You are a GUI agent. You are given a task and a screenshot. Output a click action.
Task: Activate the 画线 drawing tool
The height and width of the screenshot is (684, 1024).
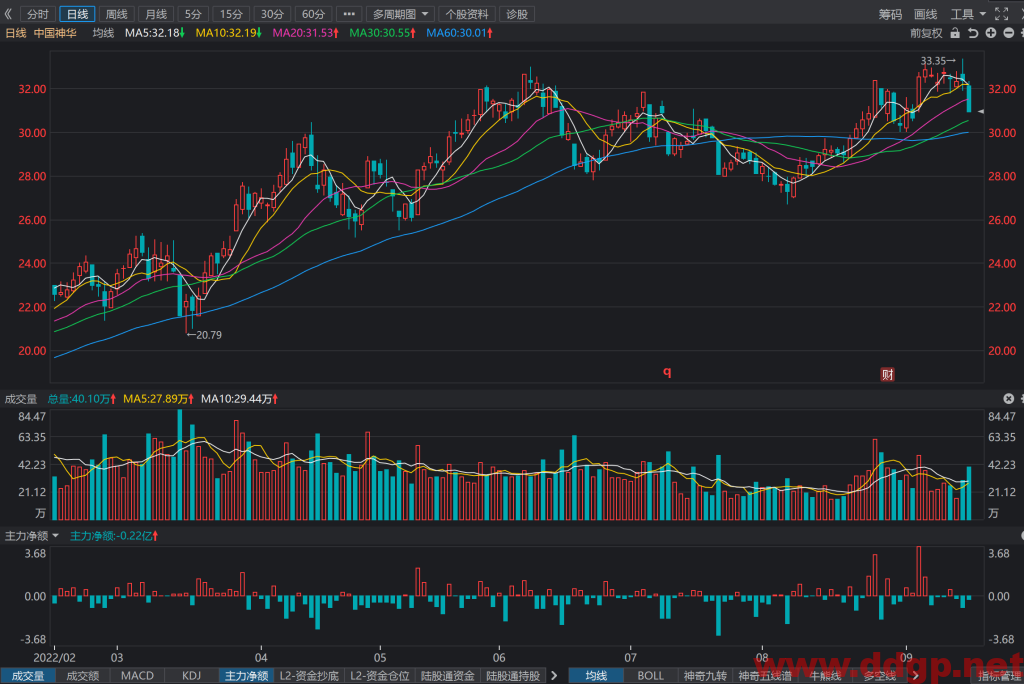[x=925, y=14]
